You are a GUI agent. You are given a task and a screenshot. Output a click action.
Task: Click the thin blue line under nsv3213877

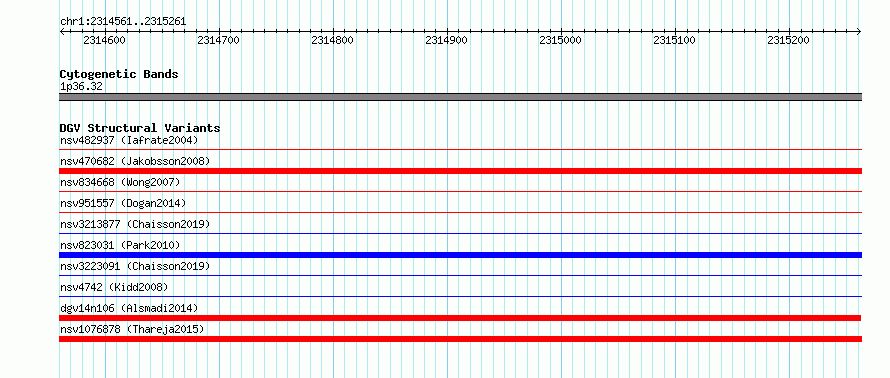tap(460, 234)
